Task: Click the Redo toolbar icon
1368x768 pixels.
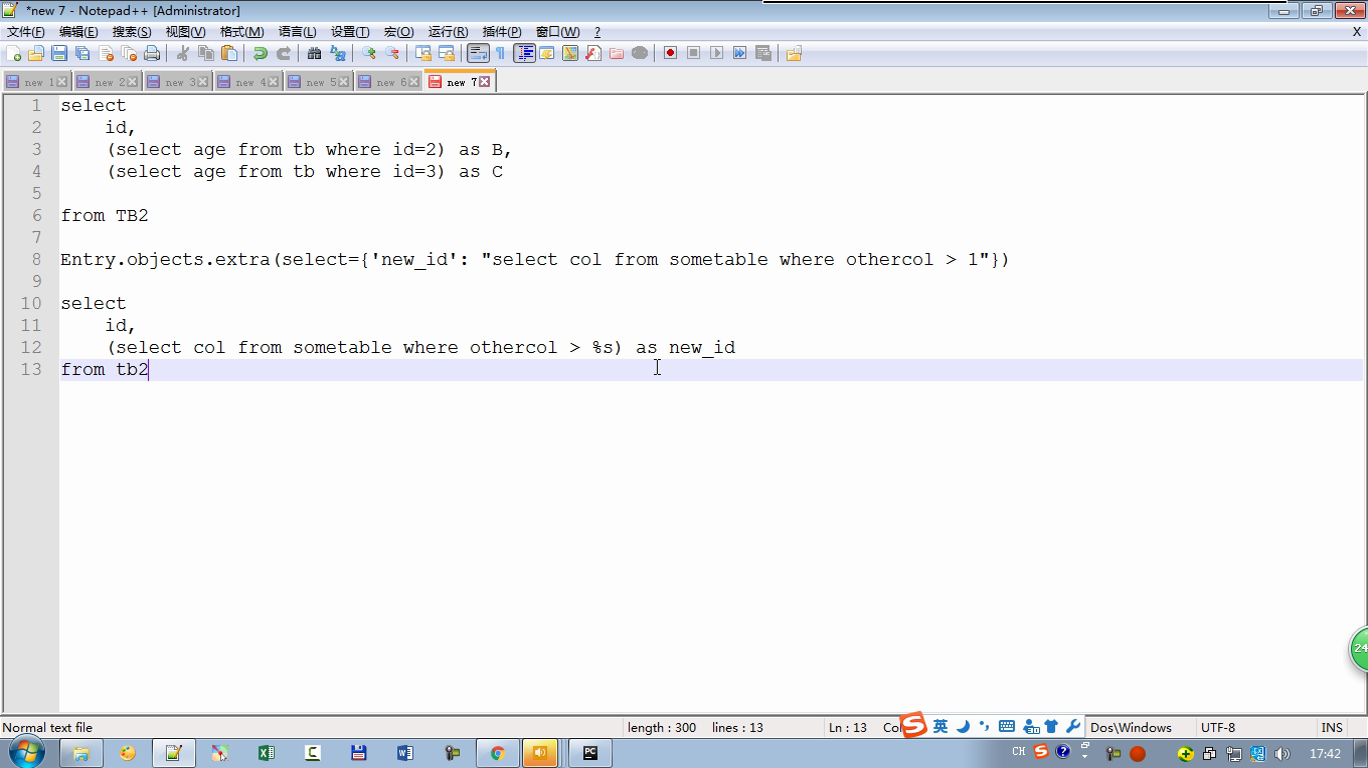Action: (x=283, y=53)
